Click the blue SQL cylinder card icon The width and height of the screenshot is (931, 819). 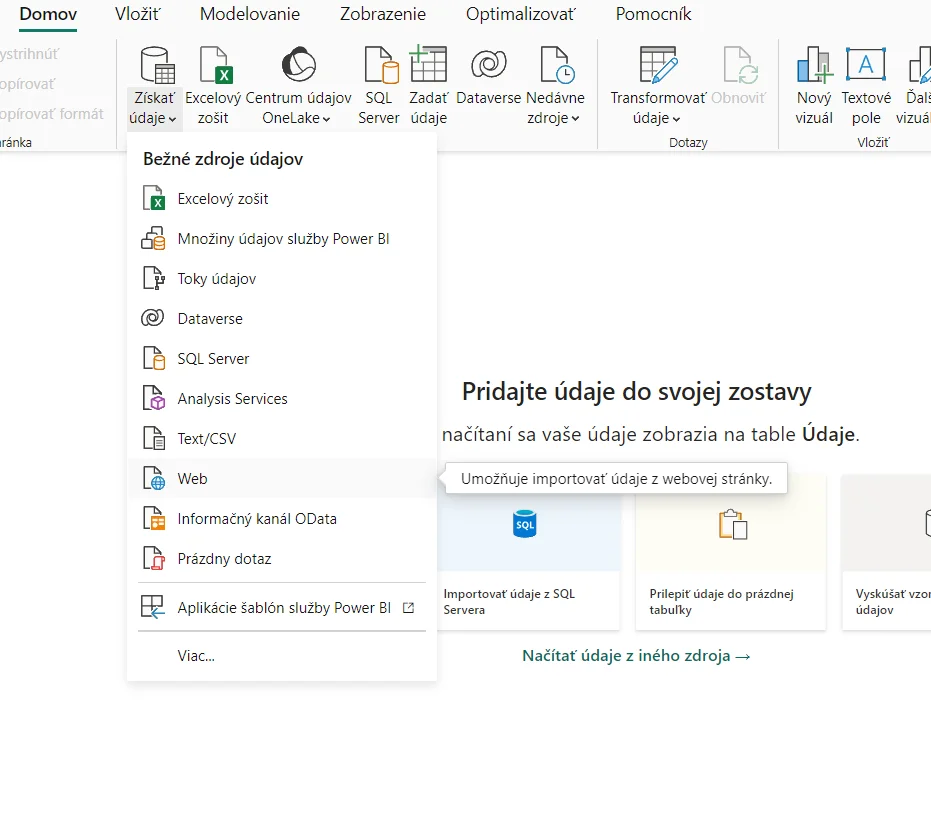click(x=524, y=524)
